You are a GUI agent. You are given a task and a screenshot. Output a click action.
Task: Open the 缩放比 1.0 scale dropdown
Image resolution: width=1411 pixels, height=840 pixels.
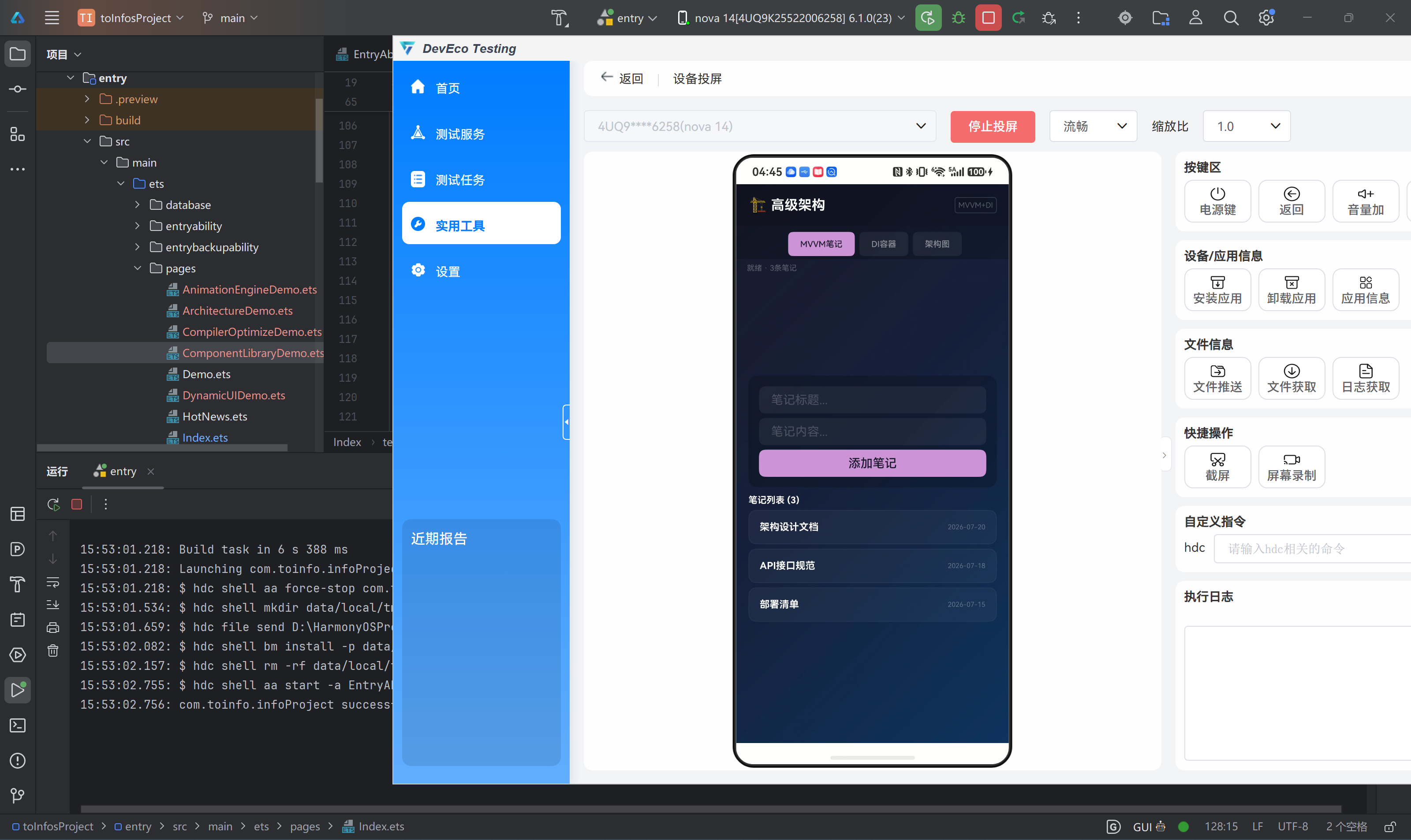coord(1246,126)
